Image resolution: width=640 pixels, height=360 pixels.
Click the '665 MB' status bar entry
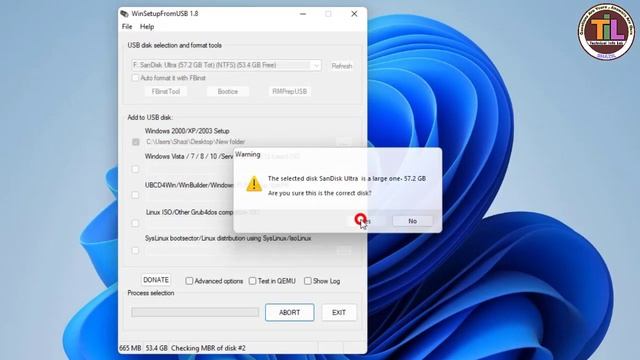tap(130, 348)
